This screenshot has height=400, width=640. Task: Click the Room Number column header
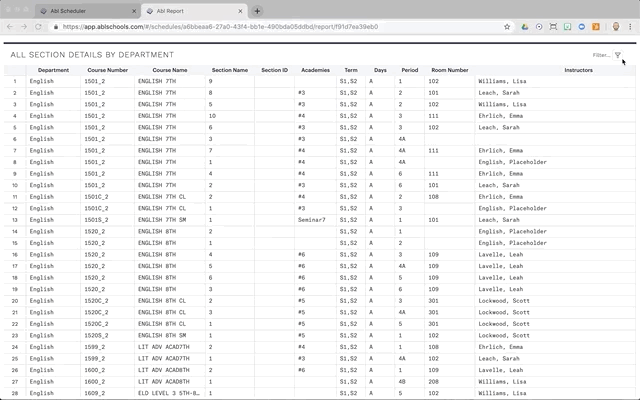tap(450, 70)
